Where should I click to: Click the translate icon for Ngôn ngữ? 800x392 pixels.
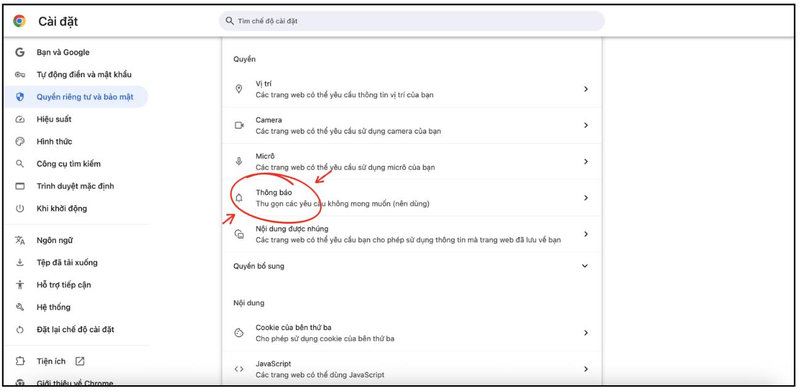(x=20, y=240)
